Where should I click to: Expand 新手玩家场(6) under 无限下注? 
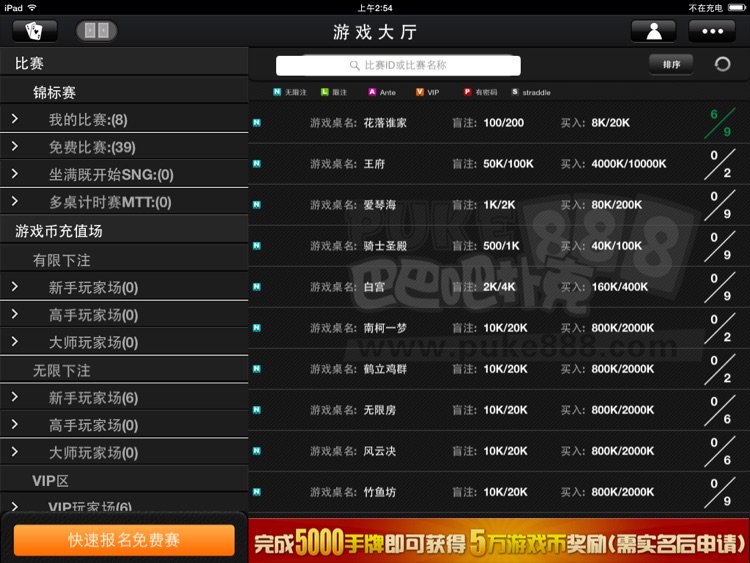click(x=124, y=397)
